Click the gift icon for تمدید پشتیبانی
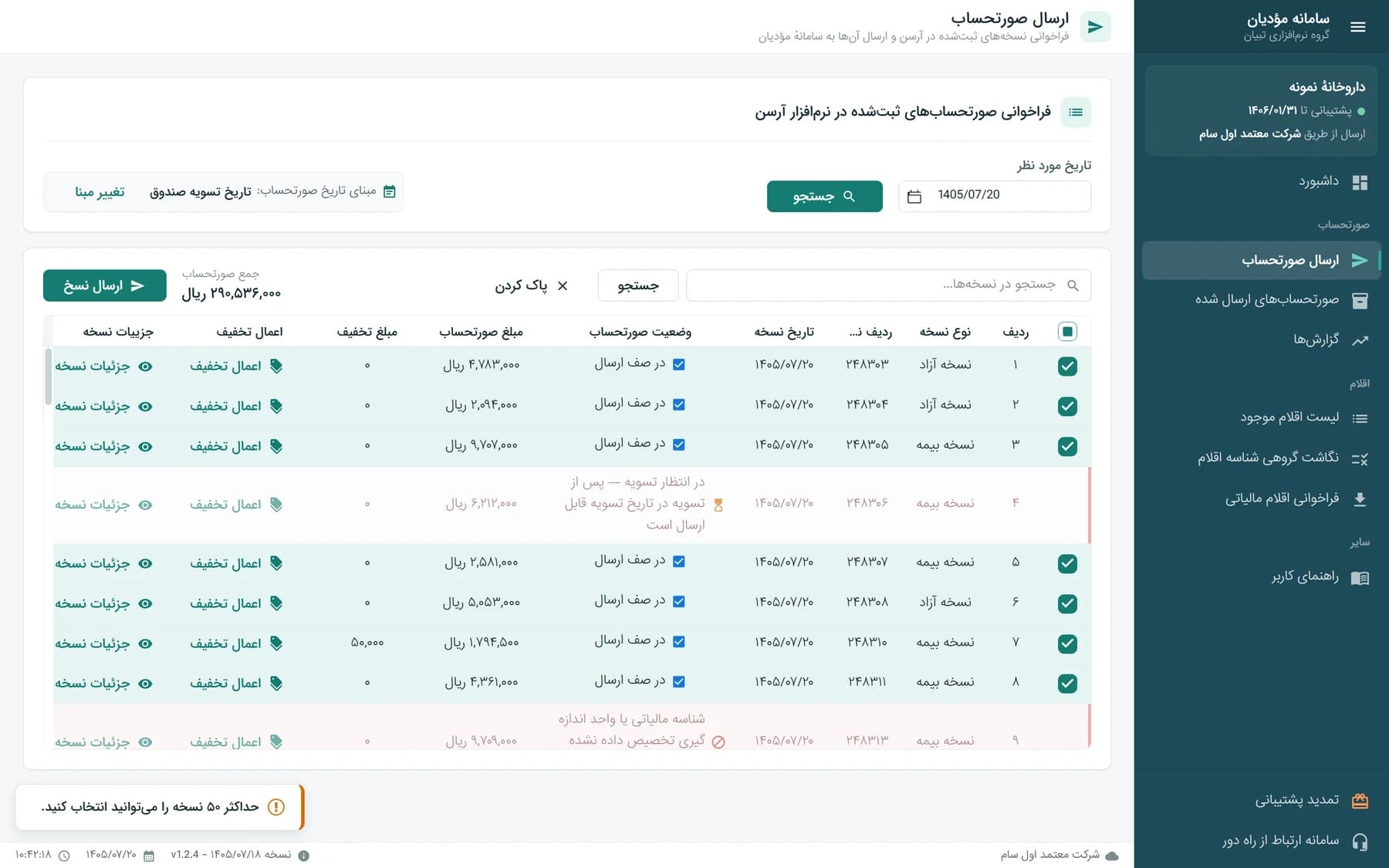 [x=1360, y=801]
